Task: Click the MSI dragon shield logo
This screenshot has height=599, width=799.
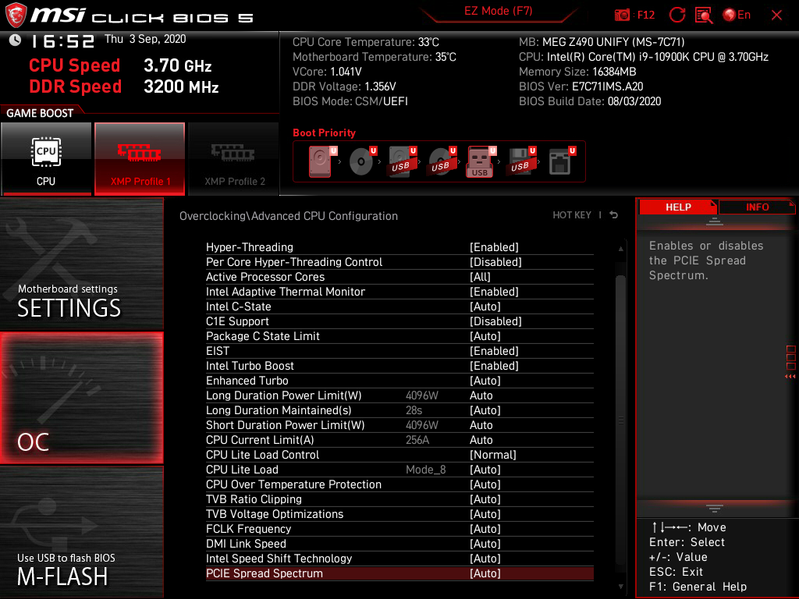Action: click(15, 15)
